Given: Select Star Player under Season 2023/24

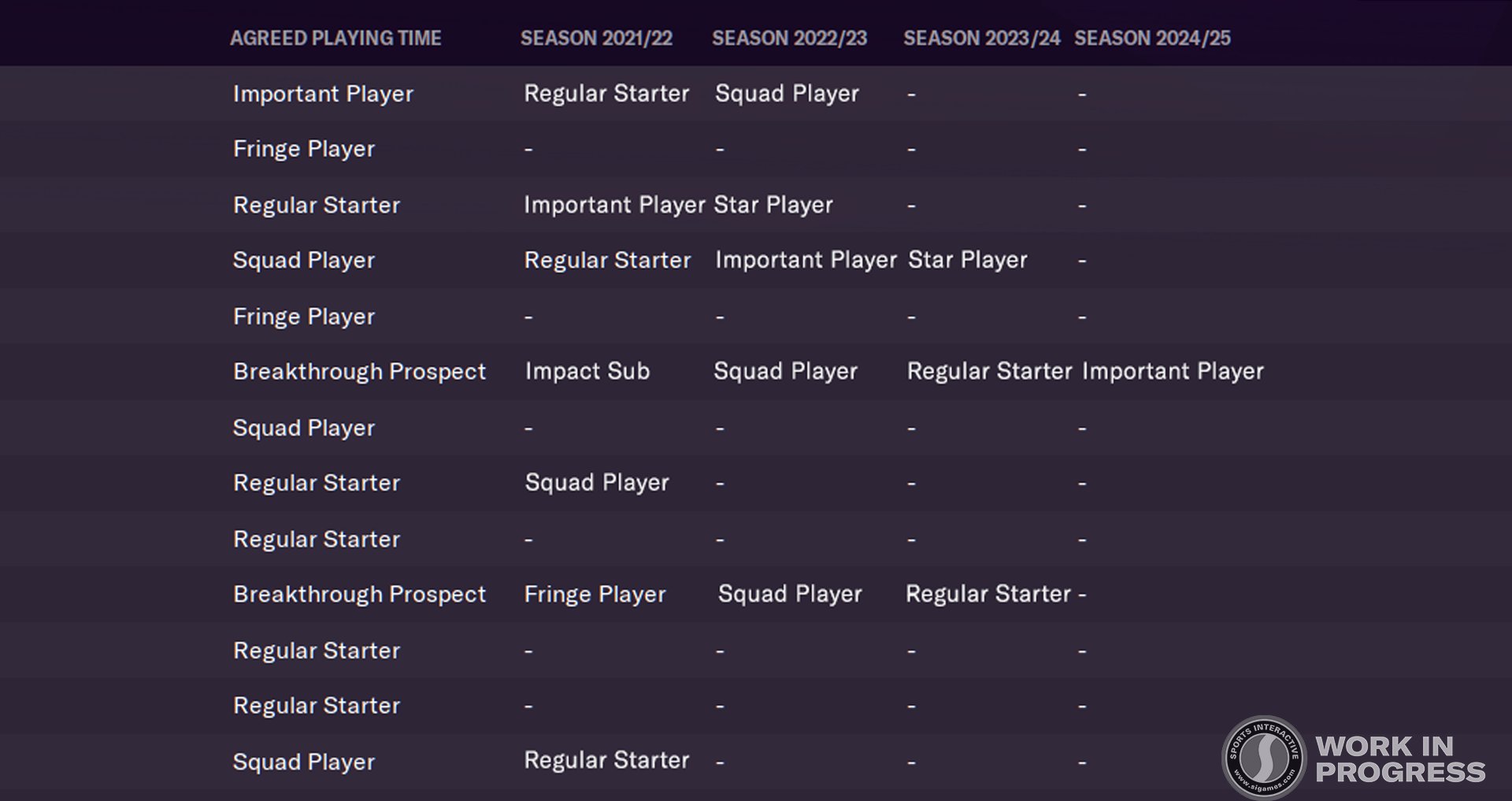Looking at the screenshot, I should 967,260.
